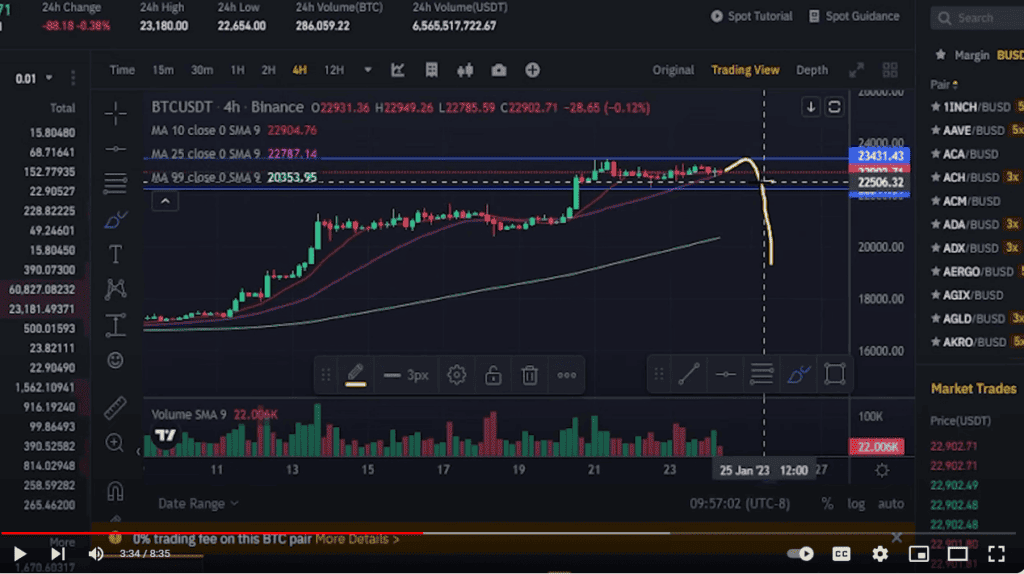This screenshot has height=574, width=1024.
Task: Select the horizontal line drawing tool
Action: click(x=116, y=150)
